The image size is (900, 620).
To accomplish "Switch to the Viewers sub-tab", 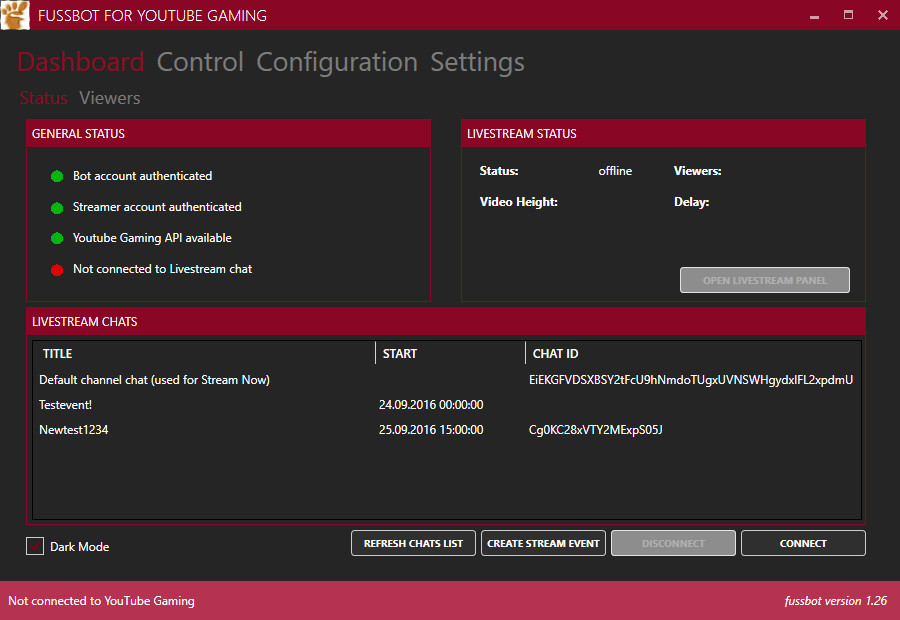I will pos(110,98).
